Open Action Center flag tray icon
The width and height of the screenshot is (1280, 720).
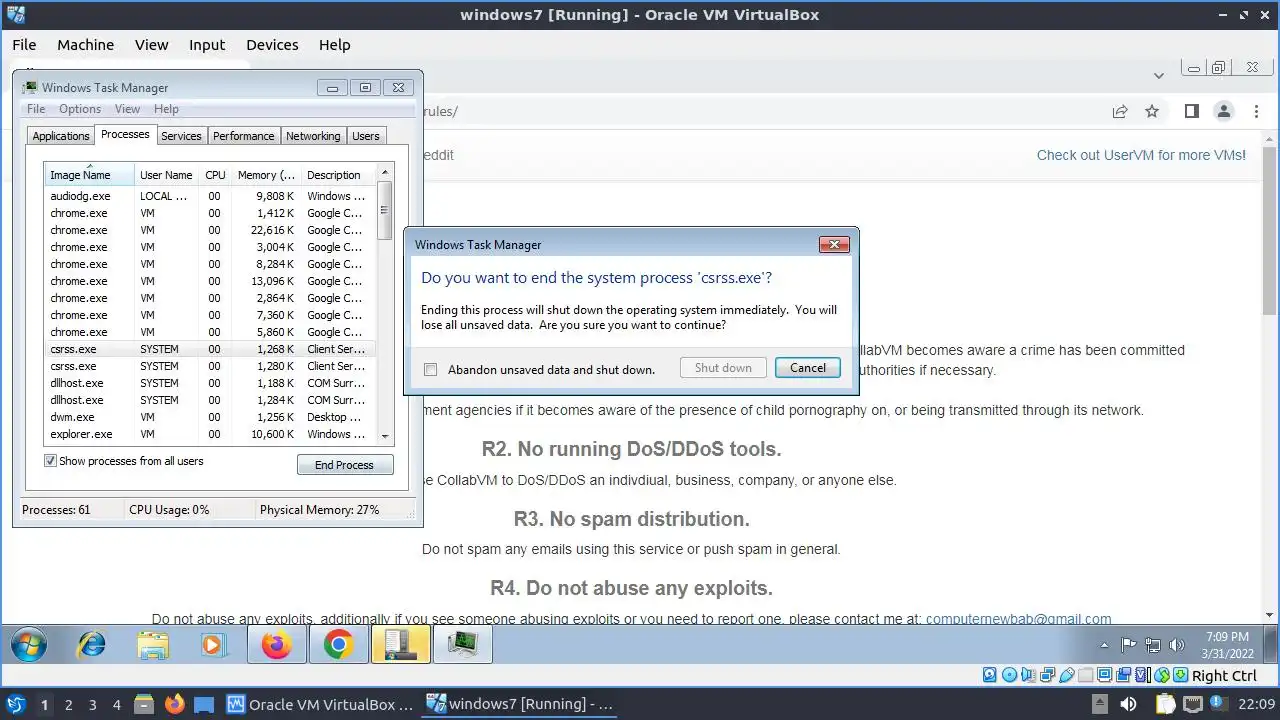click(1128, 646)
